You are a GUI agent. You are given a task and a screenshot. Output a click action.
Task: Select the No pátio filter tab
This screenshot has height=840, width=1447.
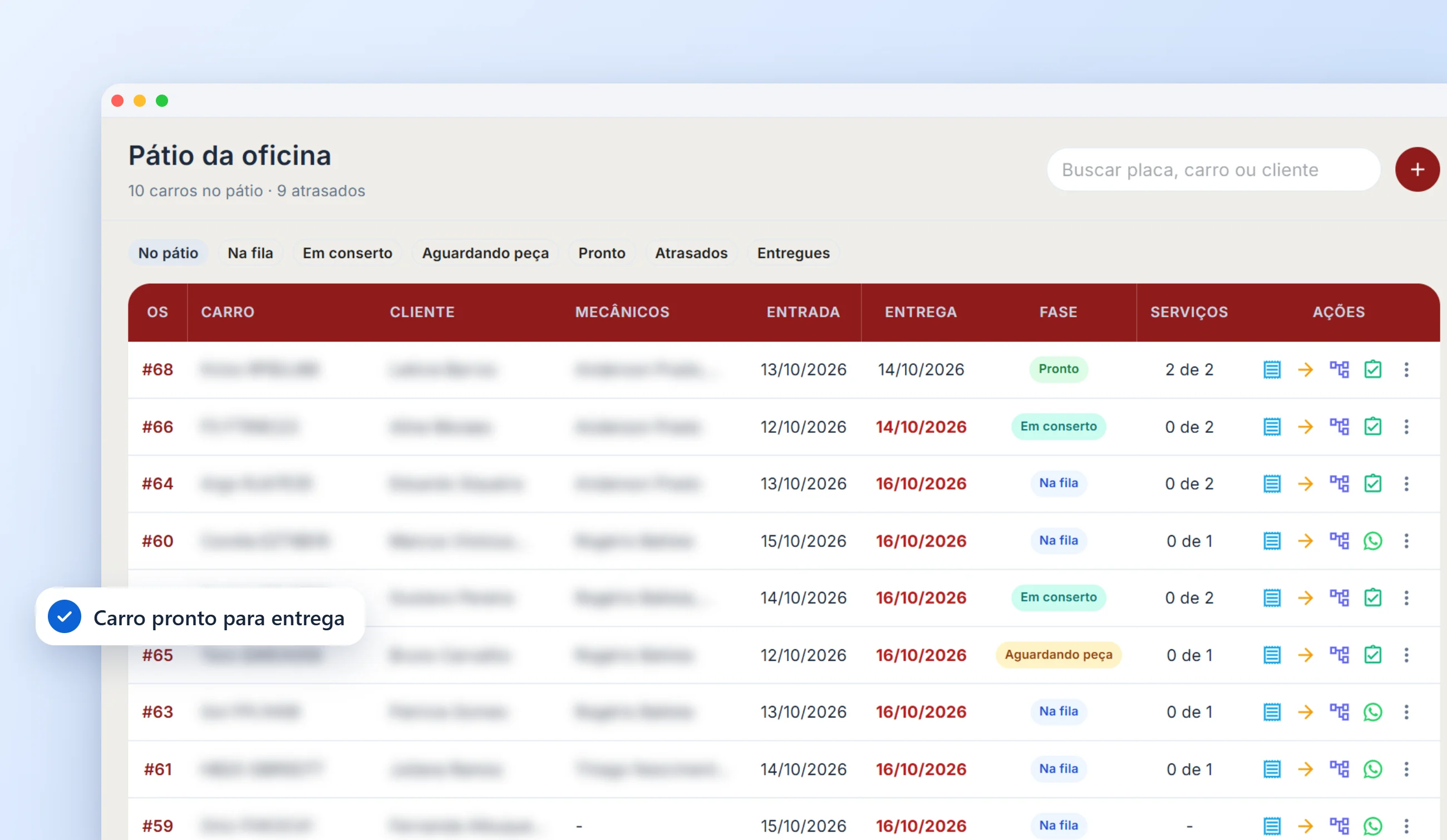click(168, 253)
